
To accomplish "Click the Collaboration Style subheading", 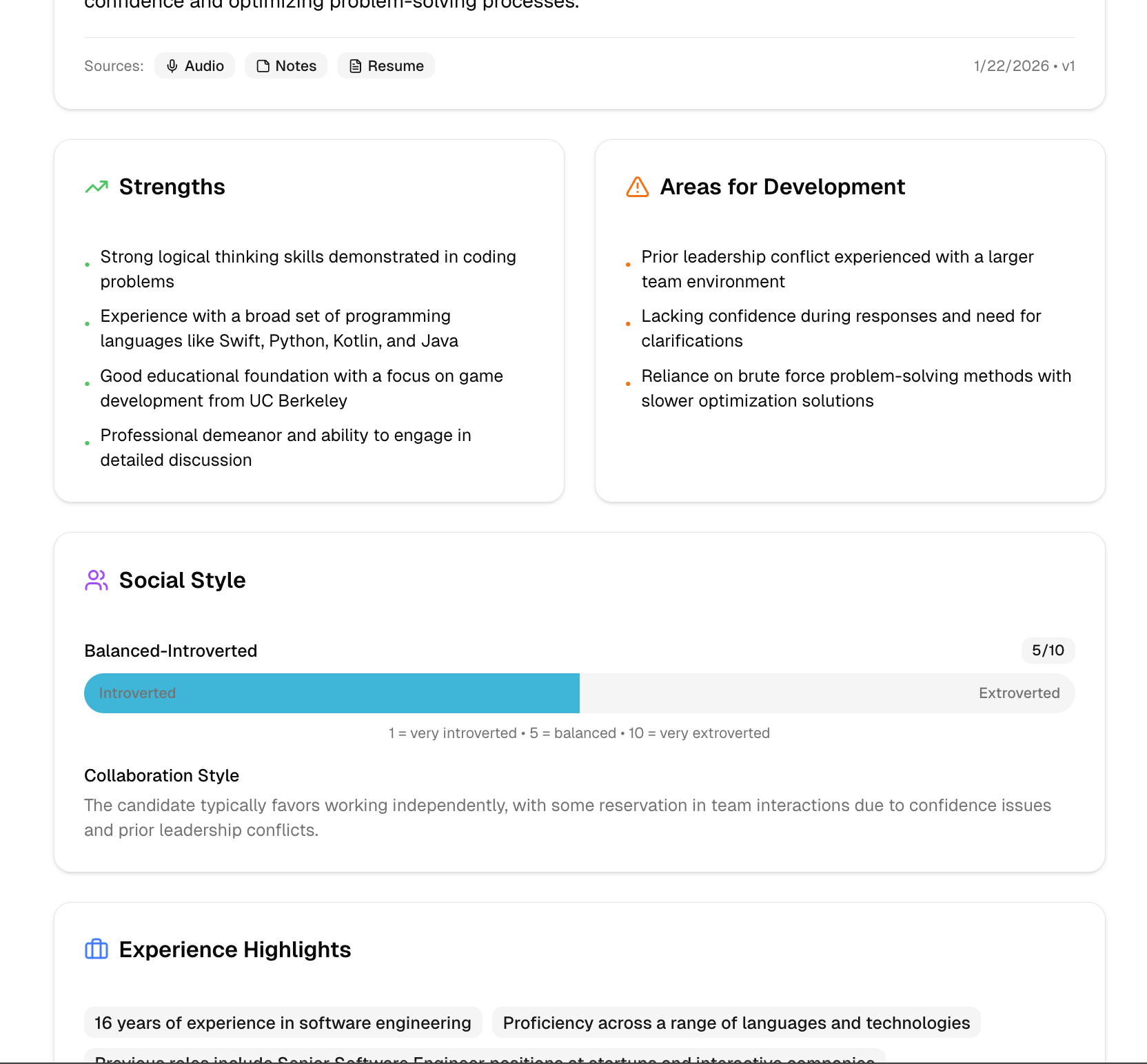I will [161, 776].
